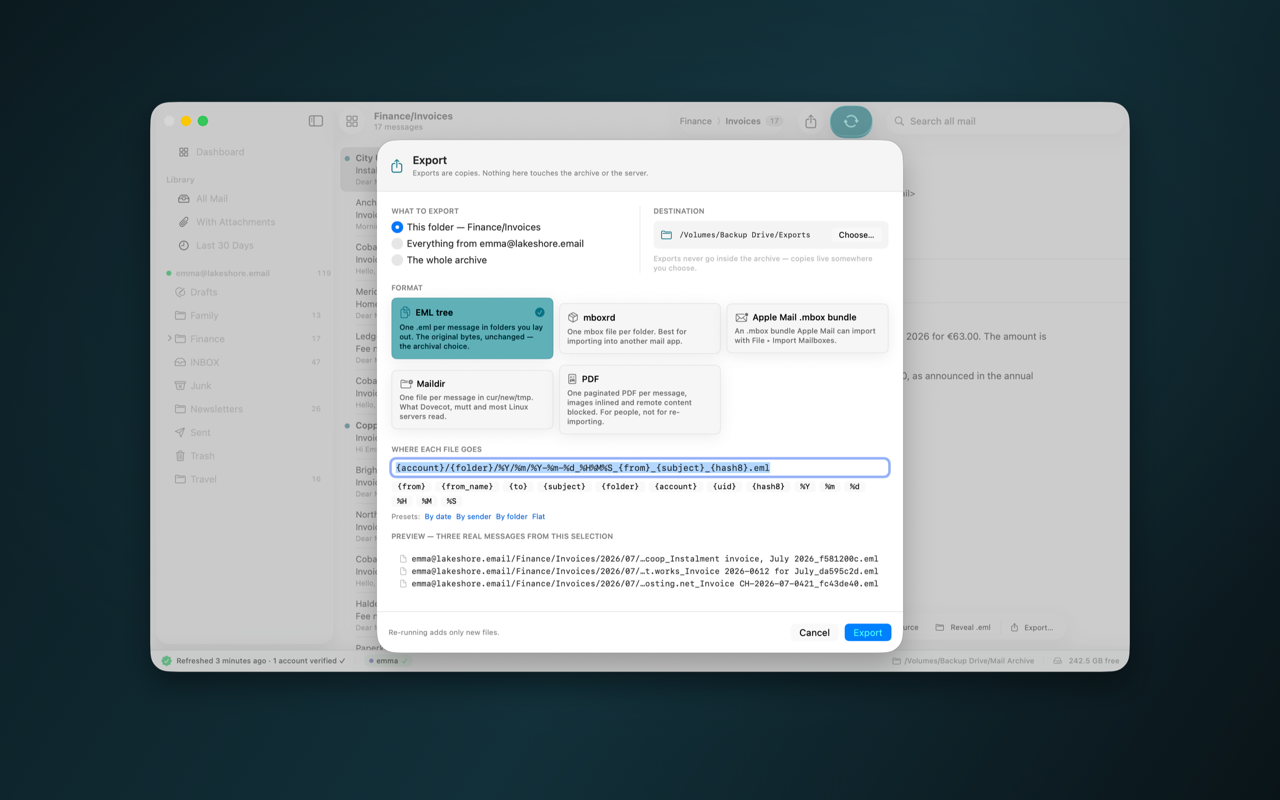This screenshot has height=800, width=1280.
Task: Apply the 'By sender' preset
Action: coord(473,517)
